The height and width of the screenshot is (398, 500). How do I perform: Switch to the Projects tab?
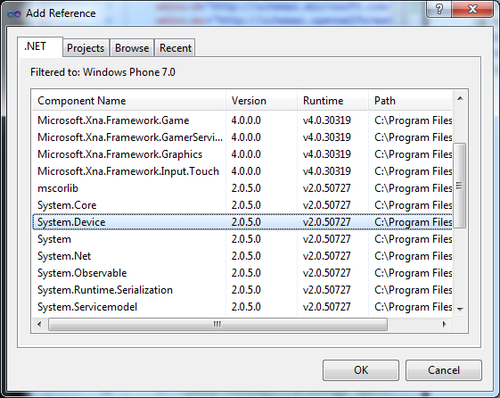tap(86, 48)
